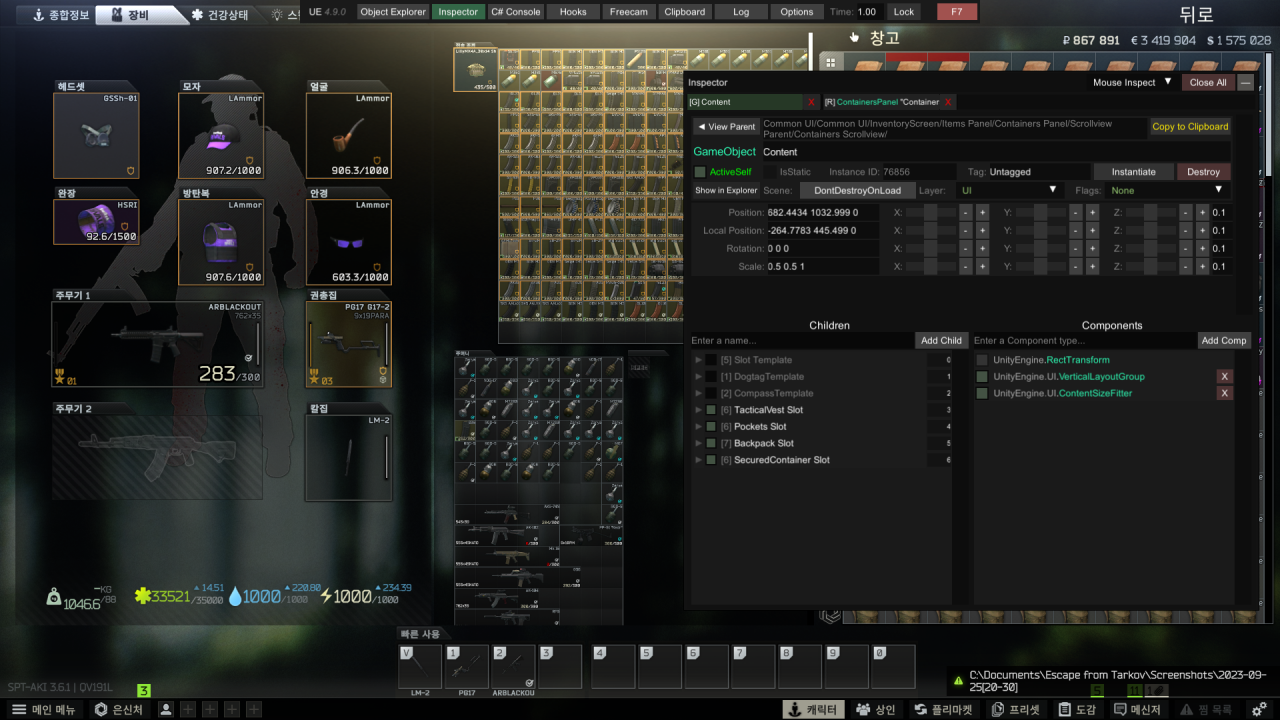The height and width of the screenshot is (720, 1280).
Task: Toggle ContentSizeFitter component enabled checkbox
Action: (982, 393)
